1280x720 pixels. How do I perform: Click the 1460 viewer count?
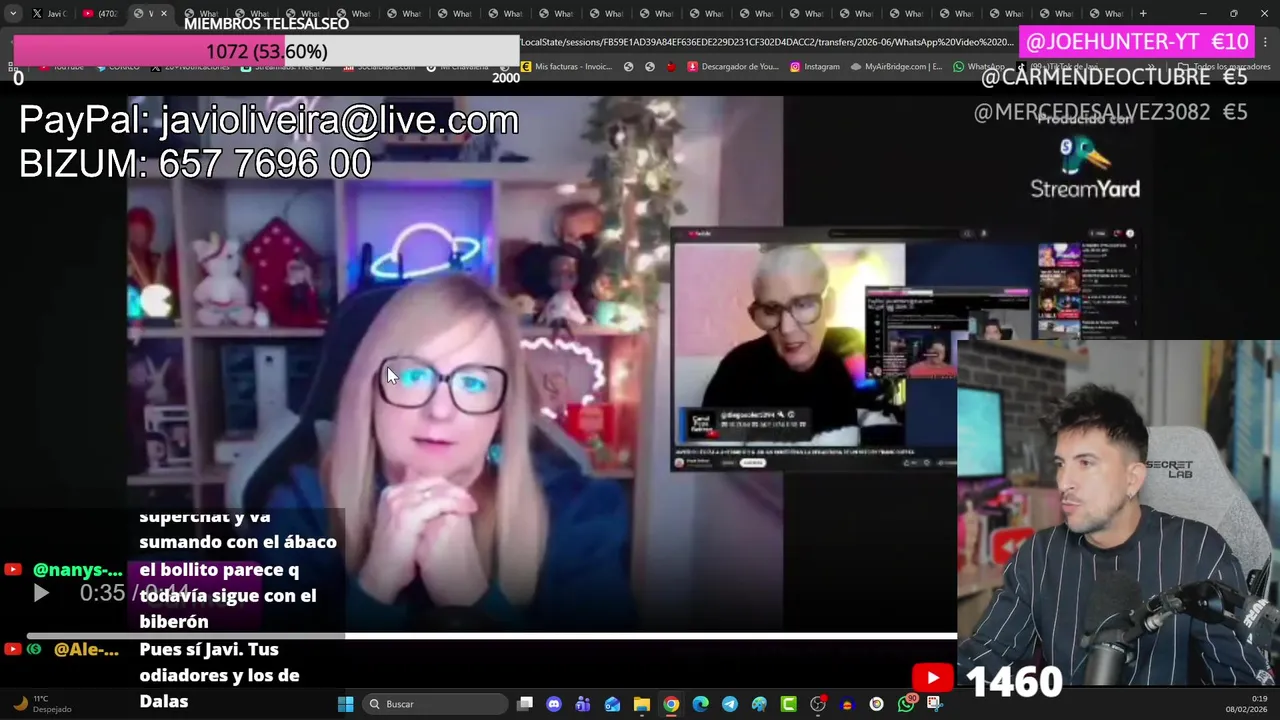tap(1014, 682)
